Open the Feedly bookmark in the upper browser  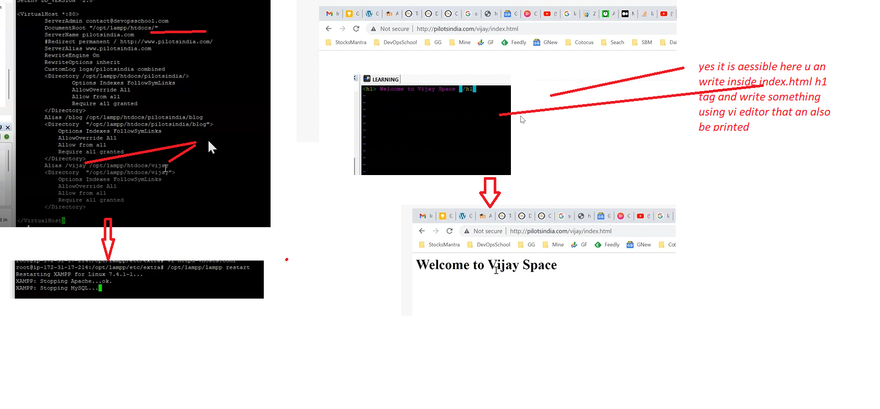pyautogui.click(x=517, y=43)
